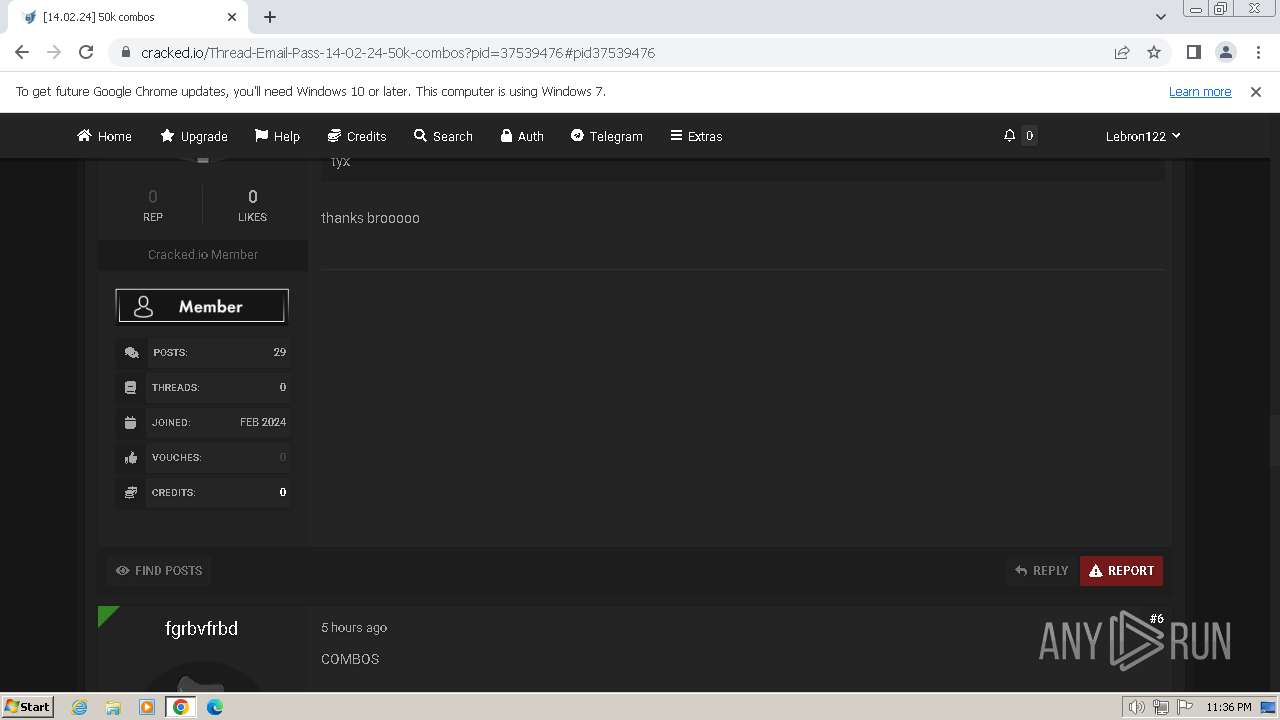Open network status tray icon
This screenshot has height=720, width=1280.
1161,707
